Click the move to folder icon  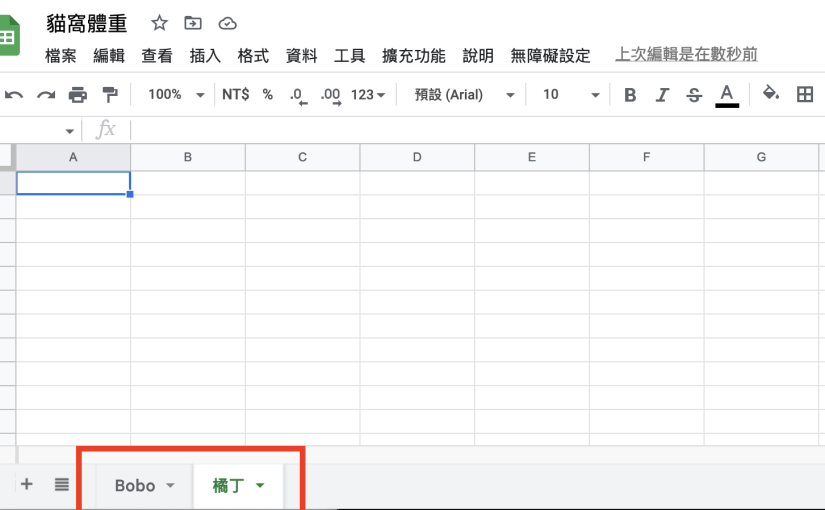[193, 23]
